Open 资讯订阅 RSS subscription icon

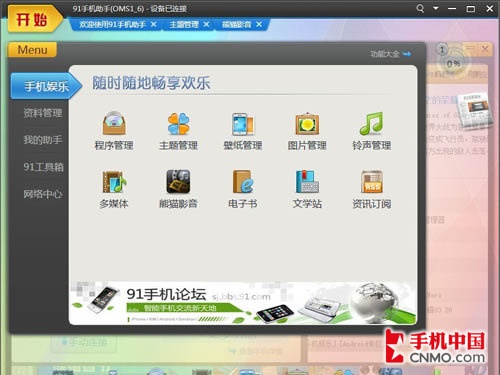tap(372, 182)
